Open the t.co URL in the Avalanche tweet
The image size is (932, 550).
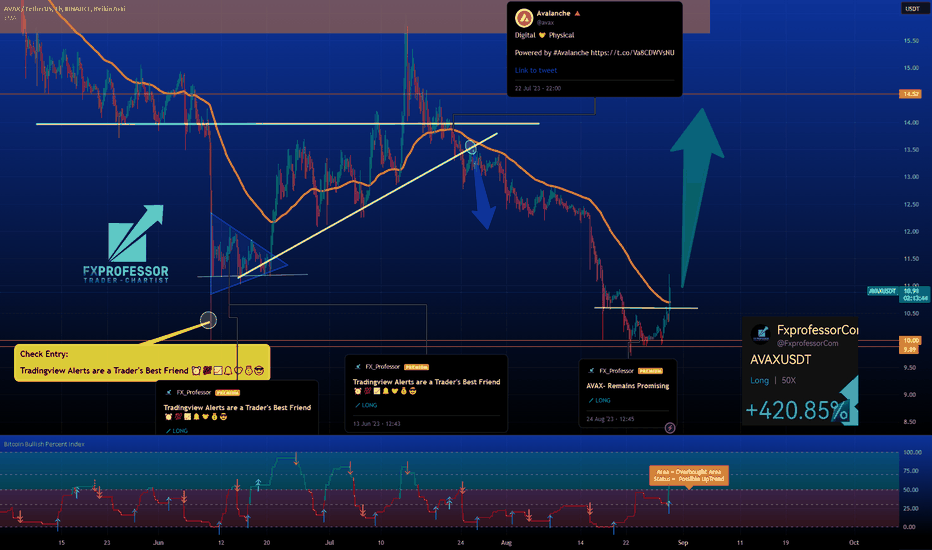(632, 53)
